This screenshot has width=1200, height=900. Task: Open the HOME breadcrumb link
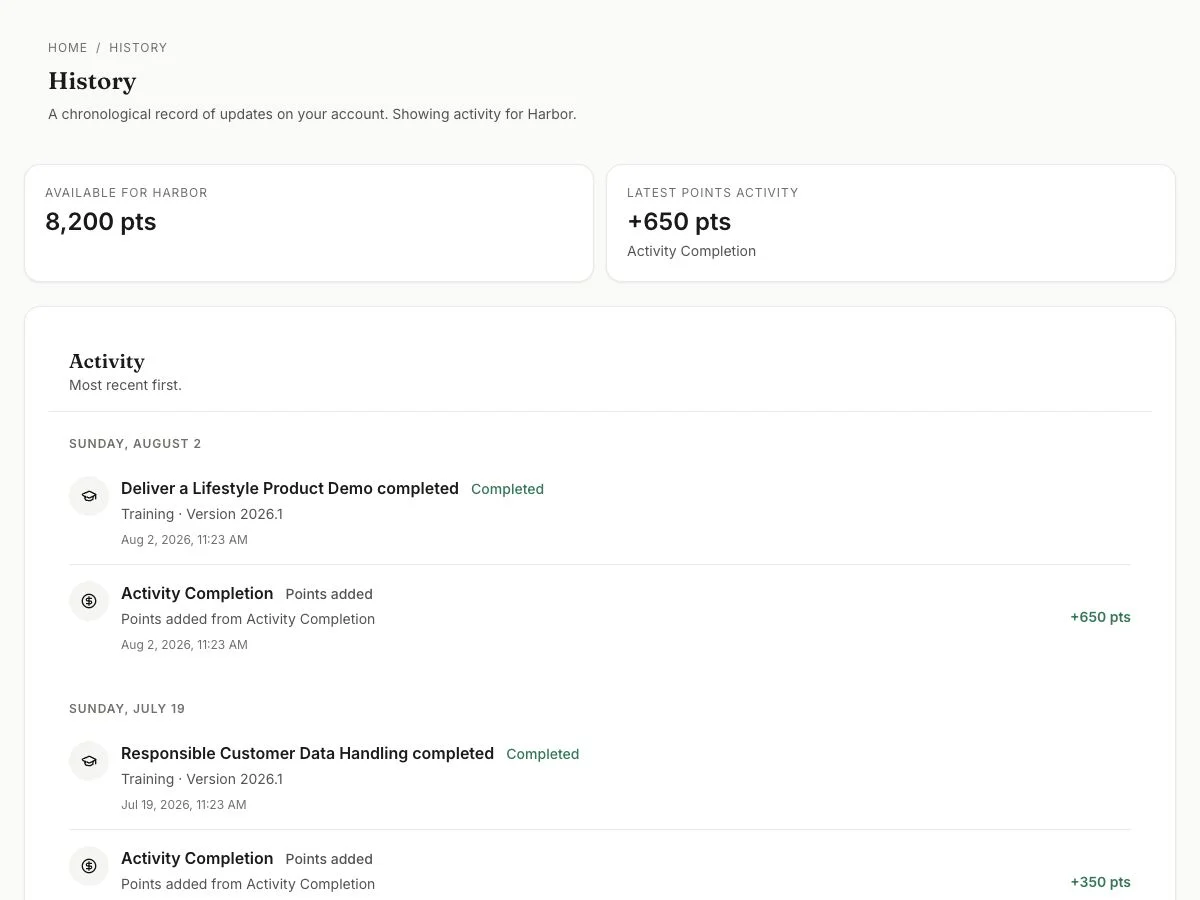click(x=68, y=48)
